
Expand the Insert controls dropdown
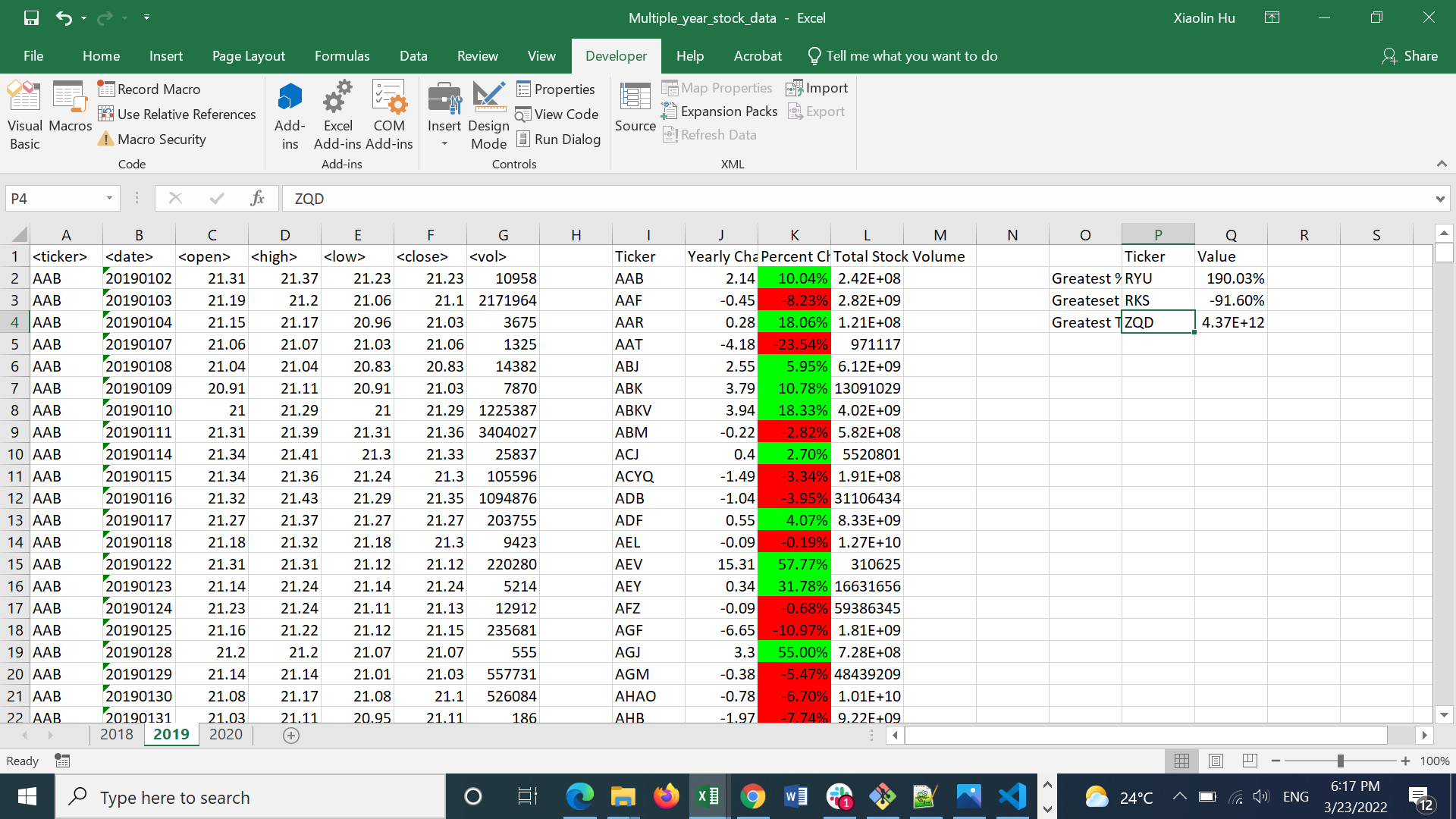tap(444, 143)
